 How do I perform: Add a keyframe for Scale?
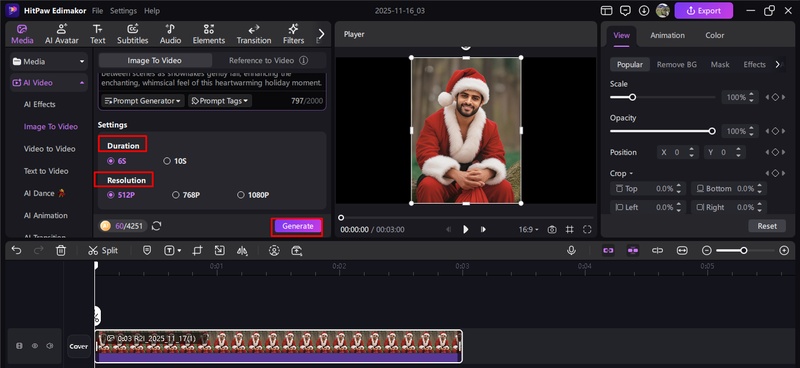point(775,97)
